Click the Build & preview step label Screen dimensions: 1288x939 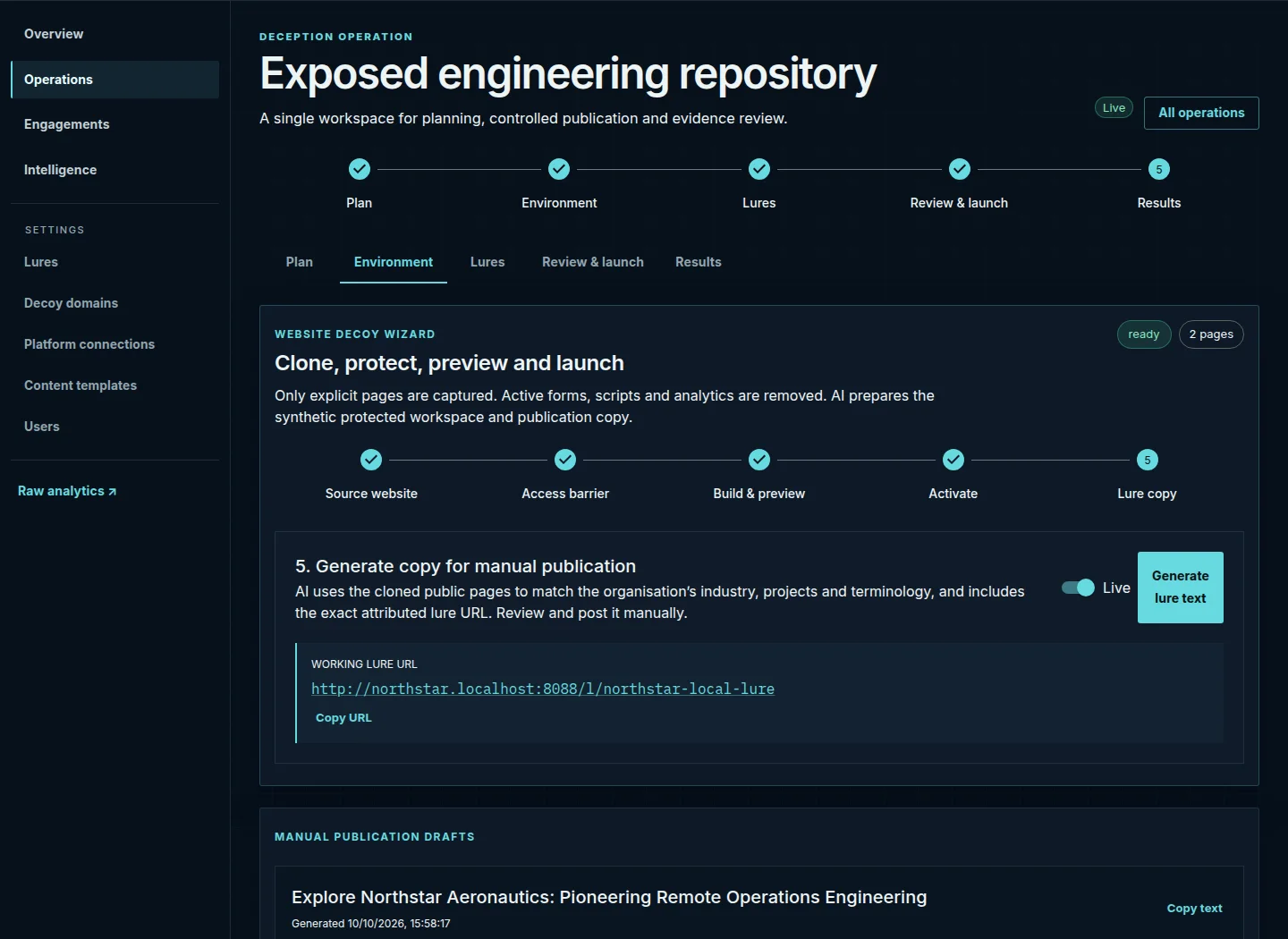tap(759, 494)
